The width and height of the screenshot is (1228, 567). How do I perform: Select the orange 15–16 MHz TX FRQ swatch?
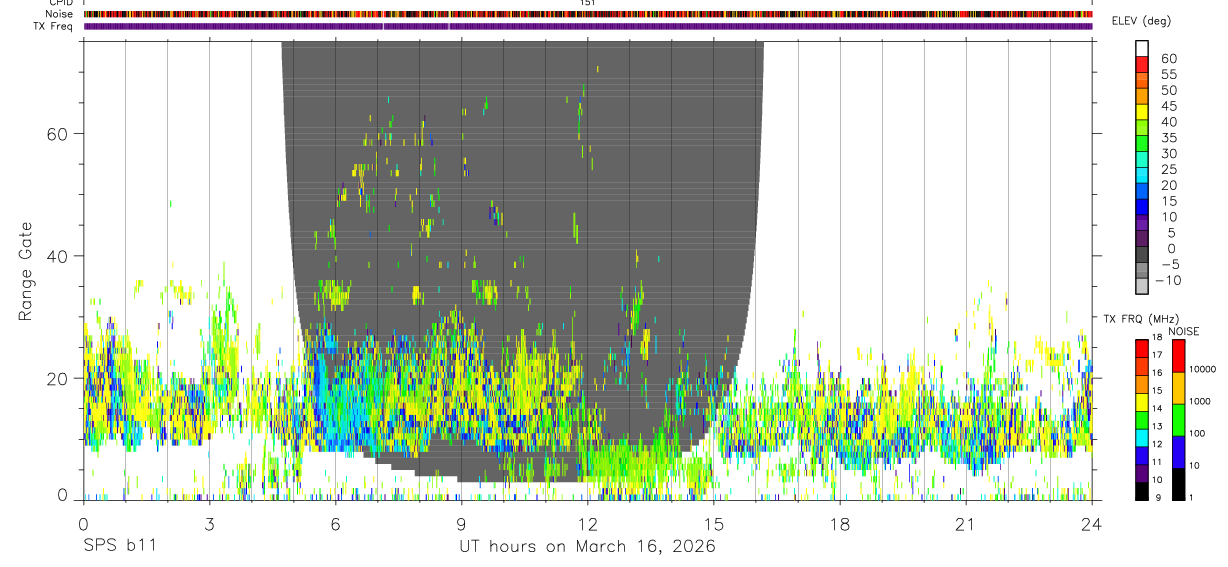pyautogui.click(x=1142, y=384)
